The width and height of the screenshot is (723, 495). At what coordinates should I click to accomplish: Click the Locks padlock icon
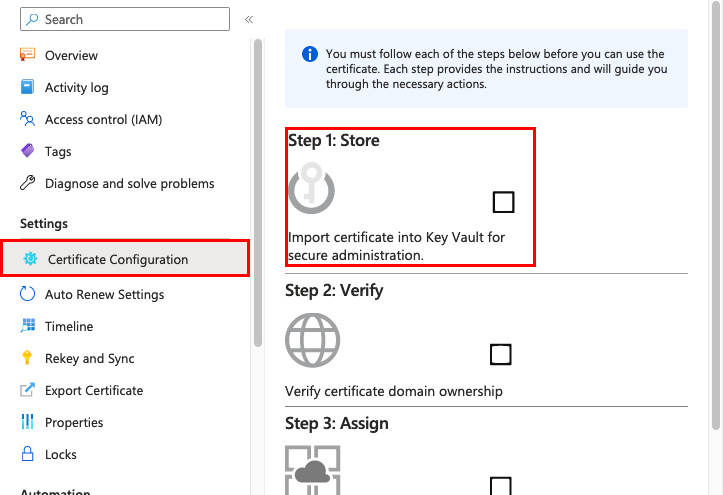pyautogui.click(x=28, y=454)
